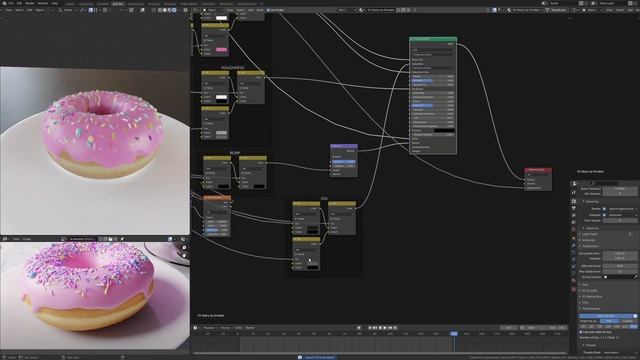Open the 3D viewport View menu
This screenshot has width=640, height=360.
coord(8,10)
